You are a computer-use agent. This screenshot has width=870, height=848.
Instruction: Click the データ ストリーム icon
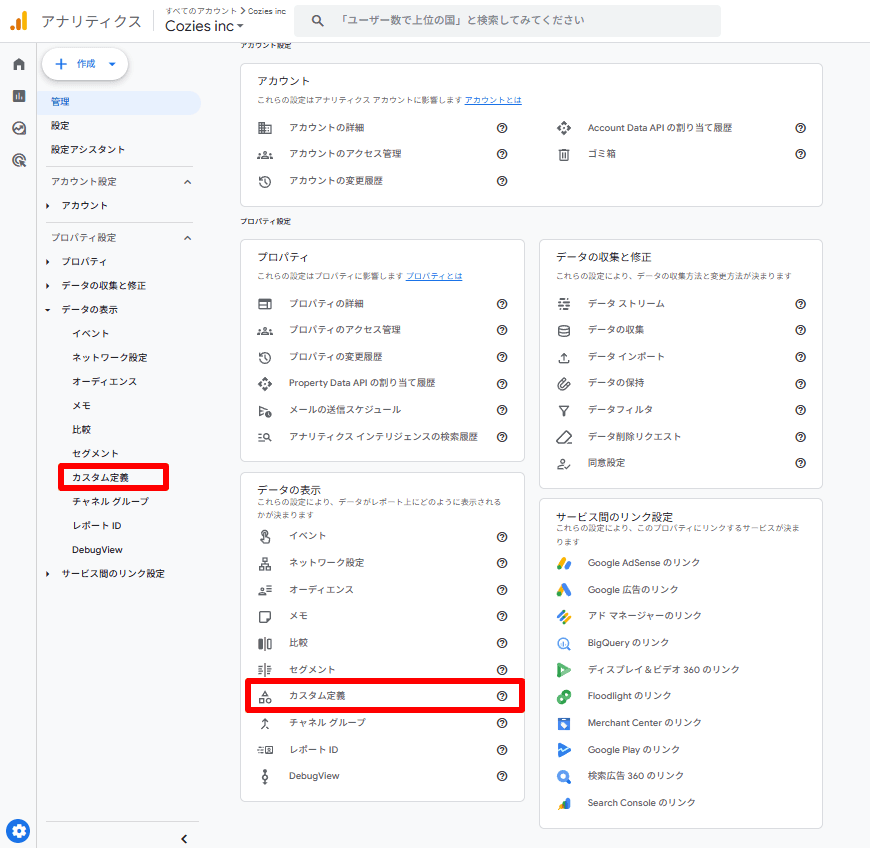(x=564, y=304)
